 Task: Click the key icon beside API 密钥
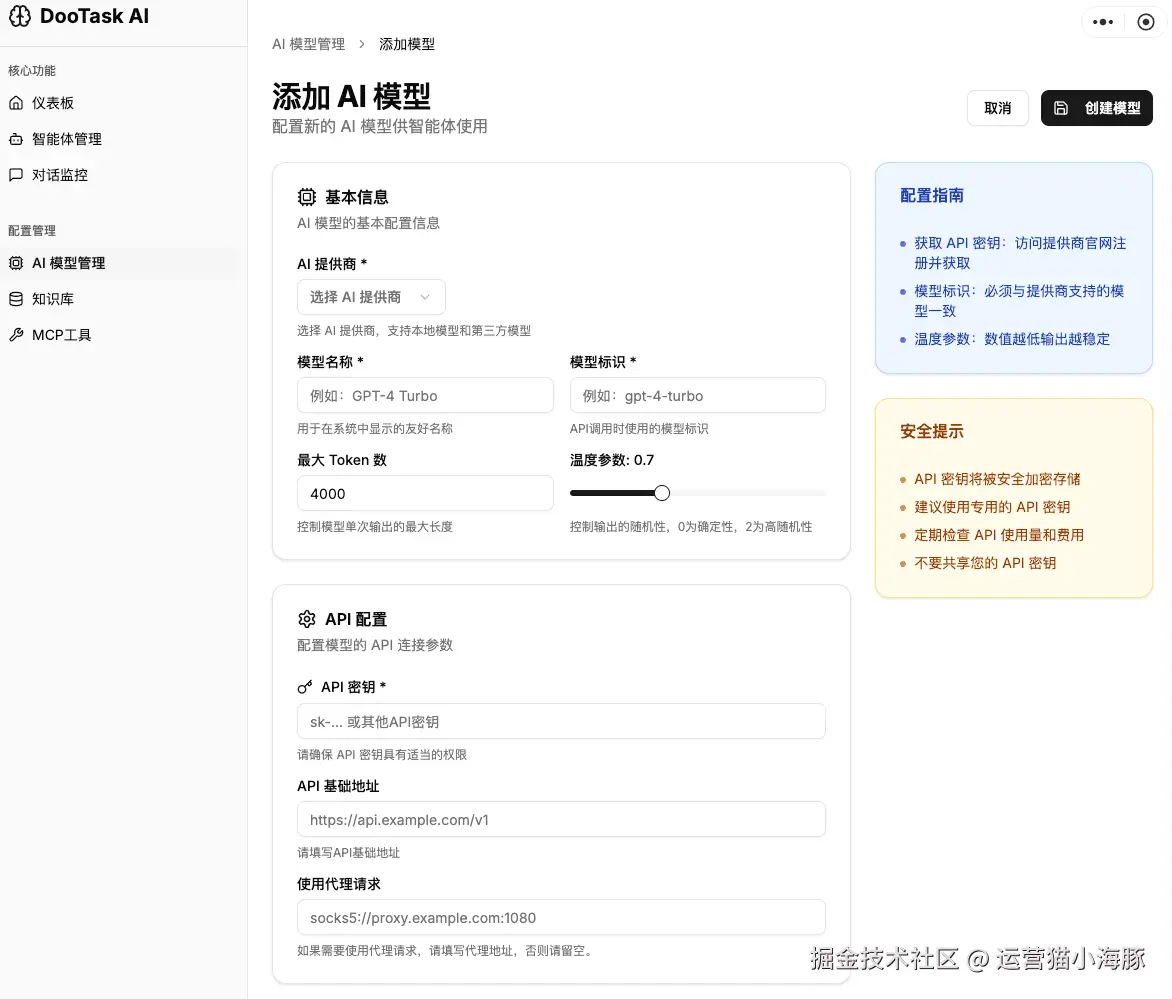(304, 687)
